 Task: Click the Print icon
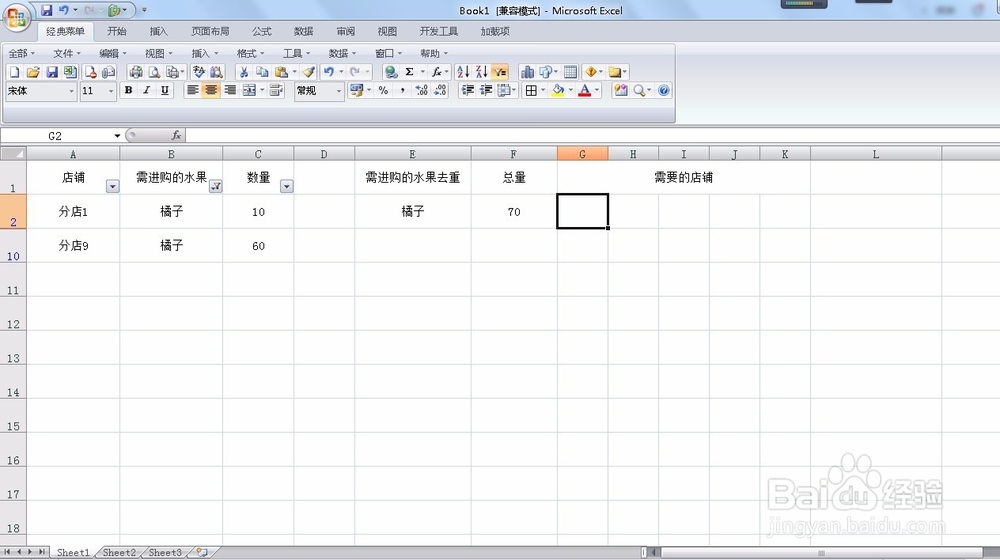tap(135, 72)
